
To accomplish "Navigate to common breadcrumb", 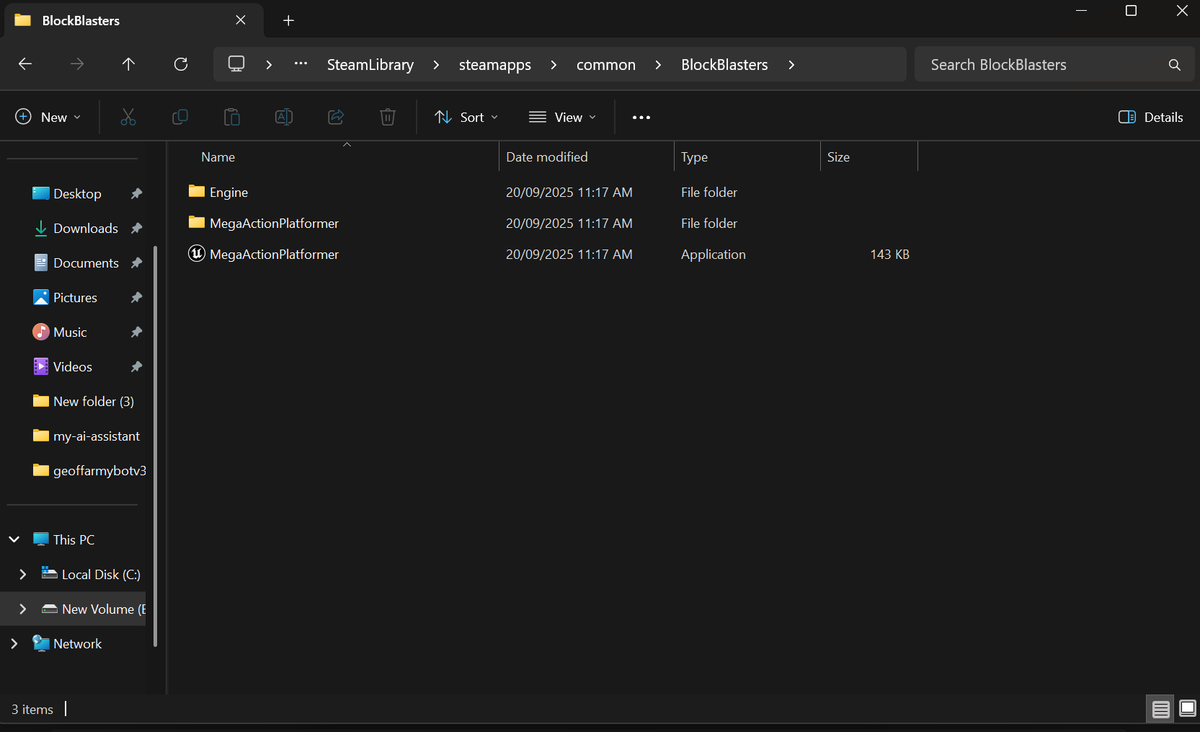I will (x=606, y=64).
